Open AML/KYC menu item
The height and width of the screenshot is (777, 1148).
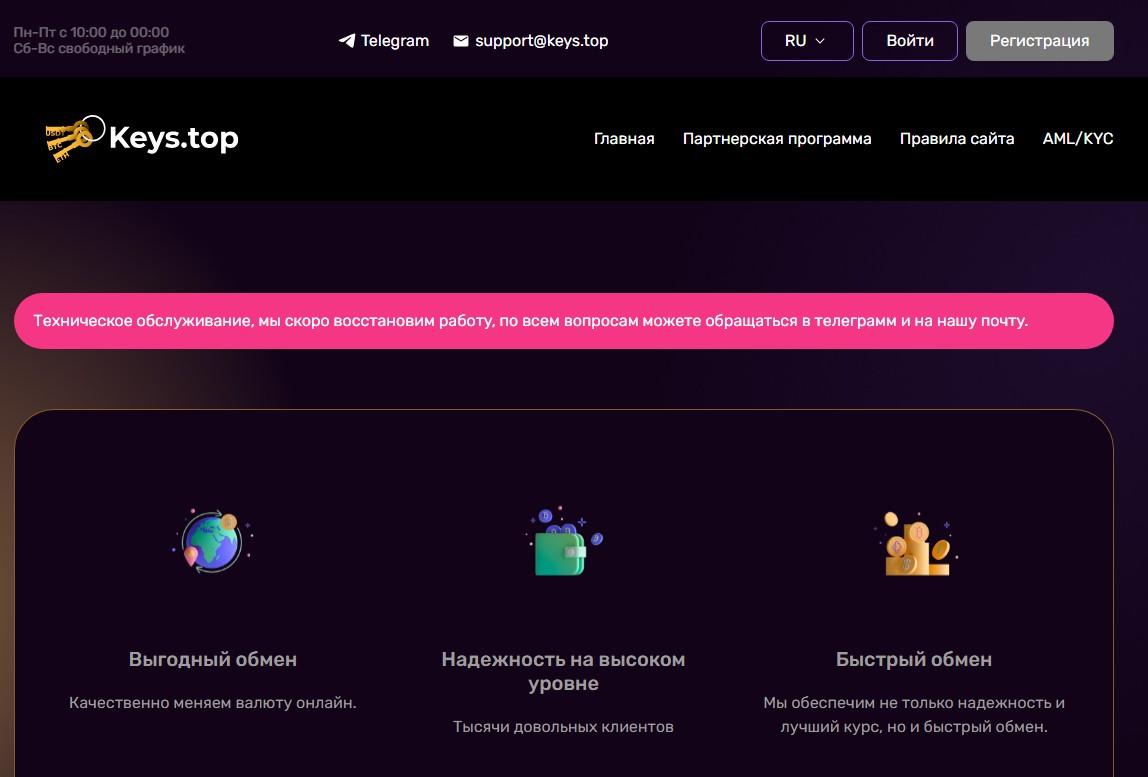(1078, 138)
